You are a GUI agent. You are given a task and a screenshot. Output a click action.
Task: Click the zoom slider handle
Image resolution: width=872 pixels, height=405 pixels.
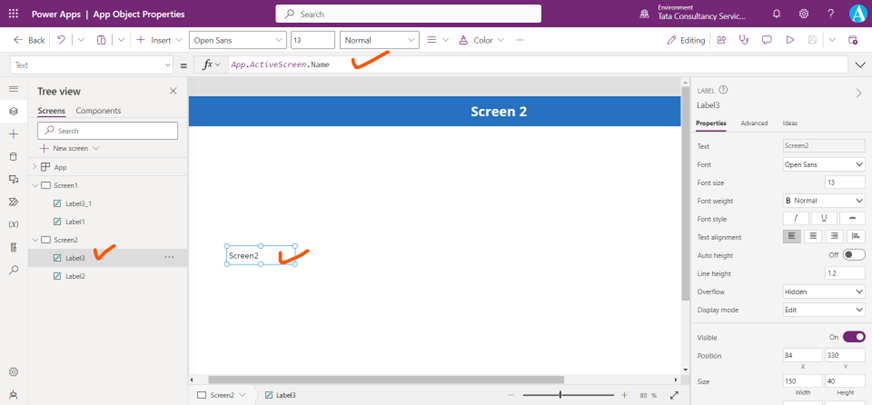560,395
